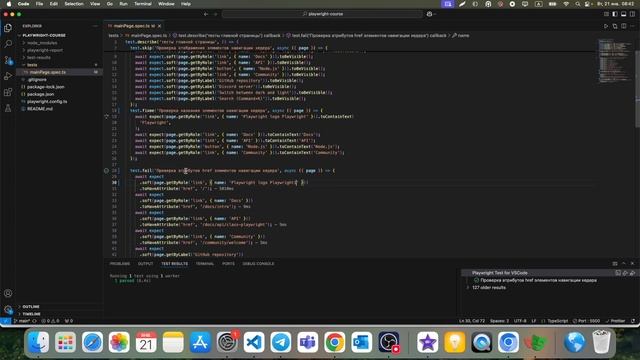640x360 pixels.
Task: Click the open changes icon in editor title
Action: (x=615, y=26)
